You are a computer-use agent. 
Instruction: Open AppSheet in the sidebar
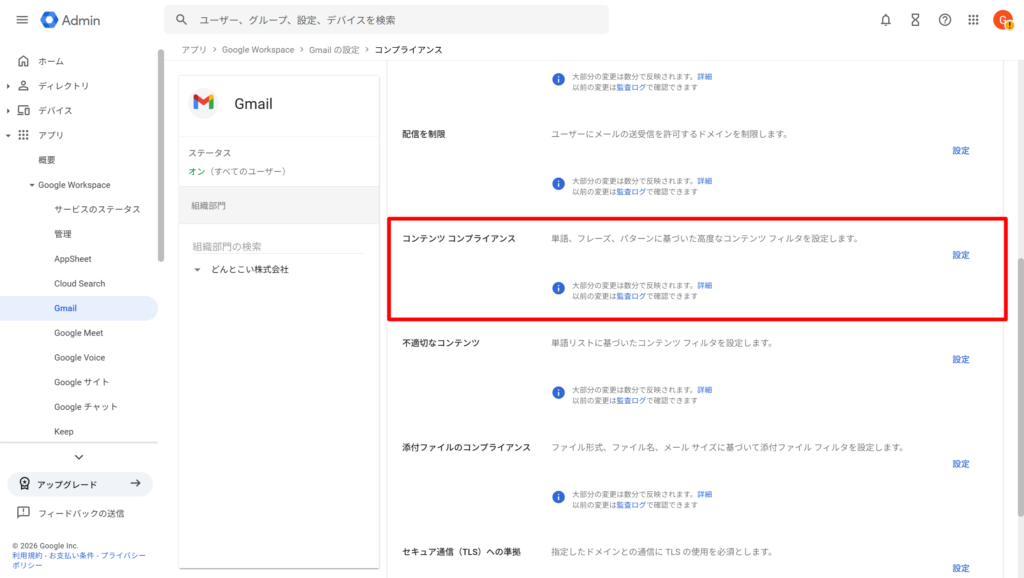72,259
